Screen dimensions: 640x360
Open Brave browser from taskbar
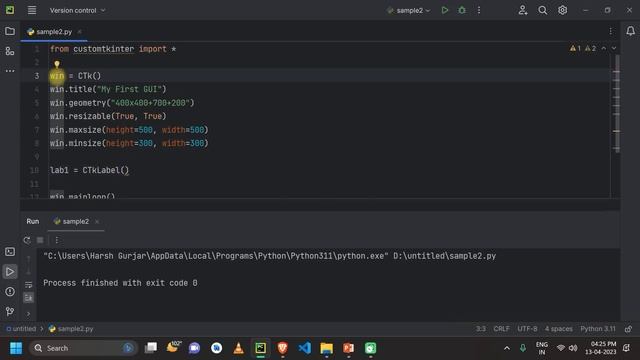[x=282, y=348]
